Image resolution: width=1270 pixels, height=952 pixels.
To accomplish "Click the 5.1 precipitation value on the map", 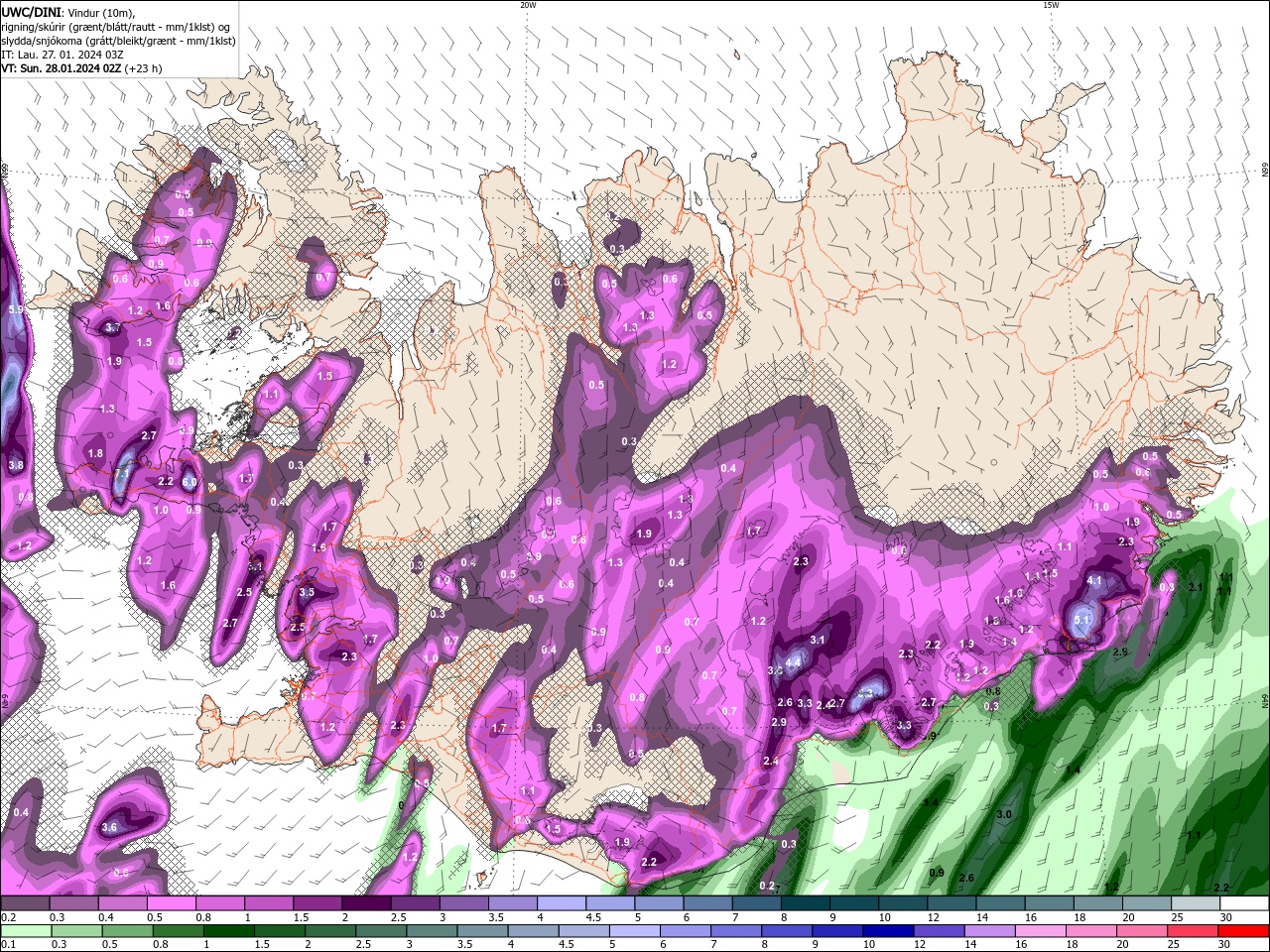I will 1082,620.
